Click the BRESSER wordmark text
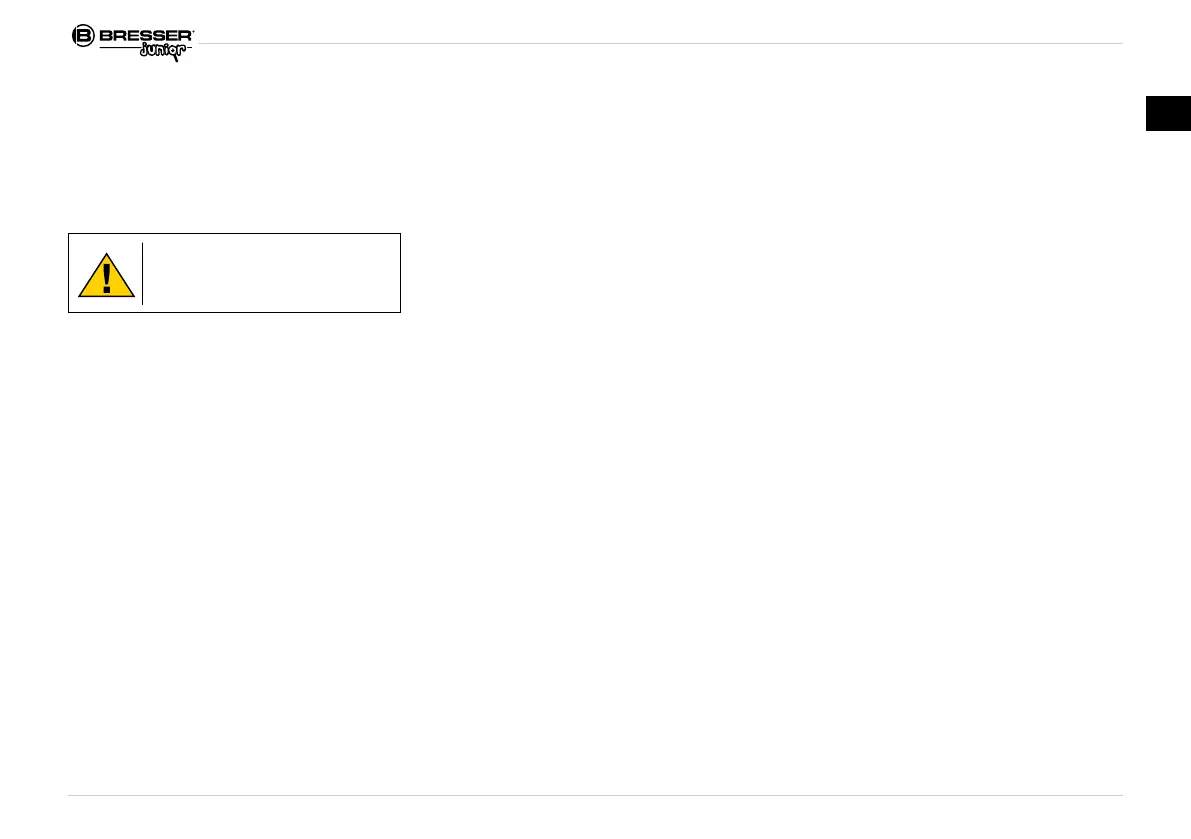 [145, 36]
